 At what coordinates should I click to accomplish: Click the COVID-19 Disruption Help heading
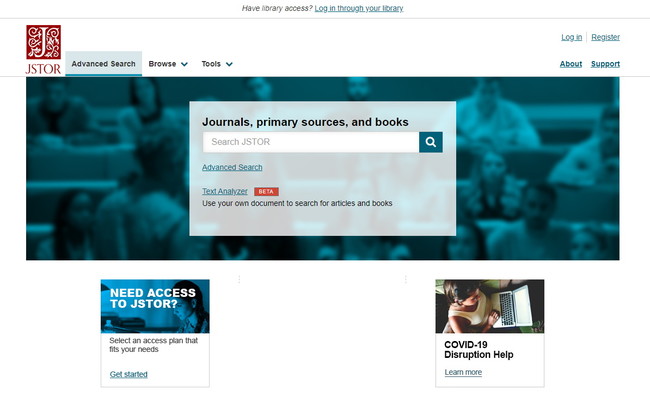(478, 350)
